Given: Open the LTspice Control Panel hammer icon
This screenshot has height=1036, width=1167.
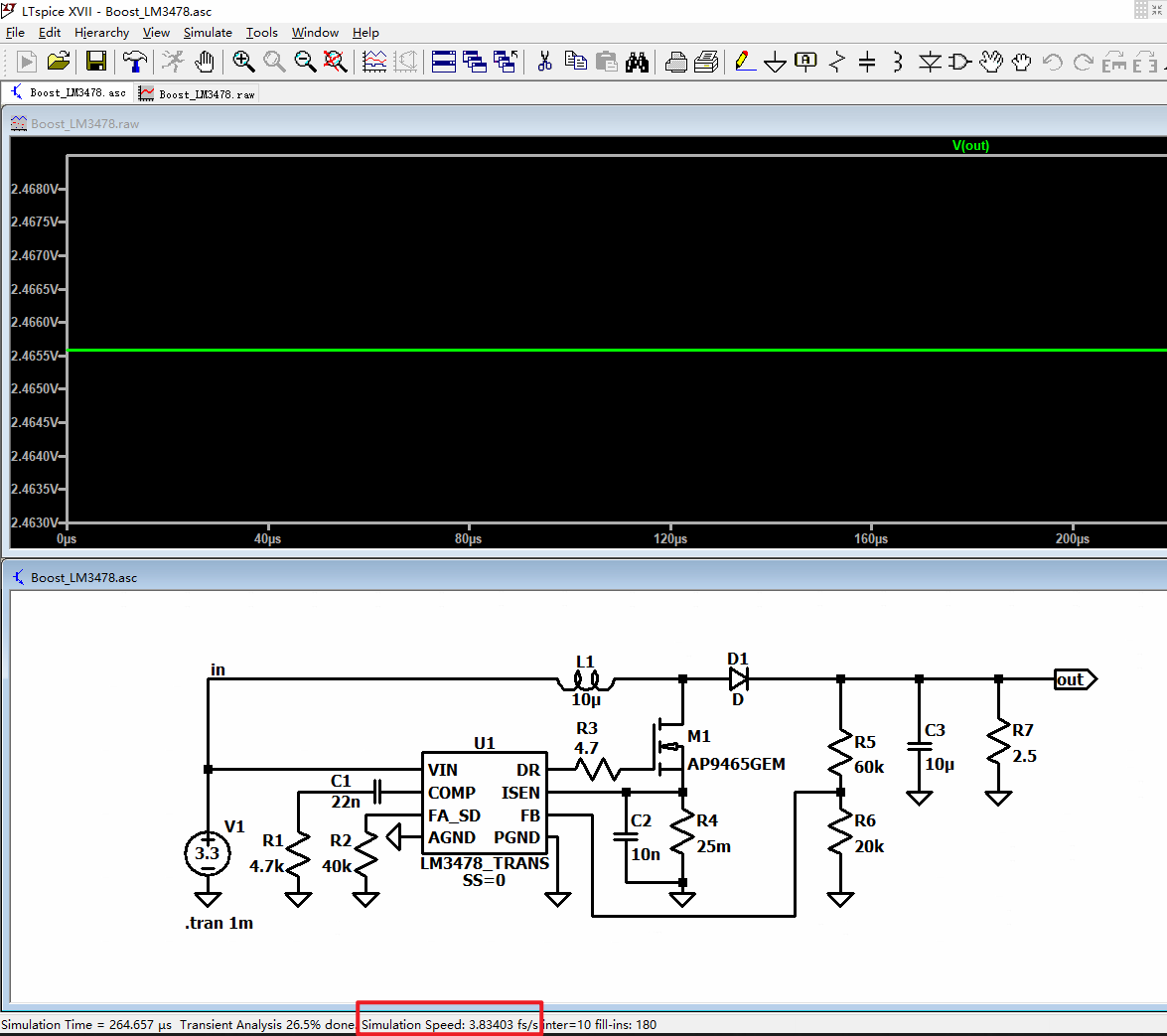Looking at the screenshot, I should (x=134, y=62).
